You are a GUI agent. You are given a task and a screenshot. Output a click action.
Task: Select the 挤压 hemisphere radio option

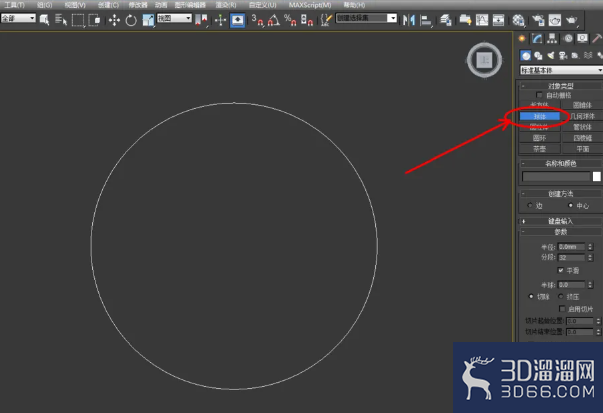561,296
